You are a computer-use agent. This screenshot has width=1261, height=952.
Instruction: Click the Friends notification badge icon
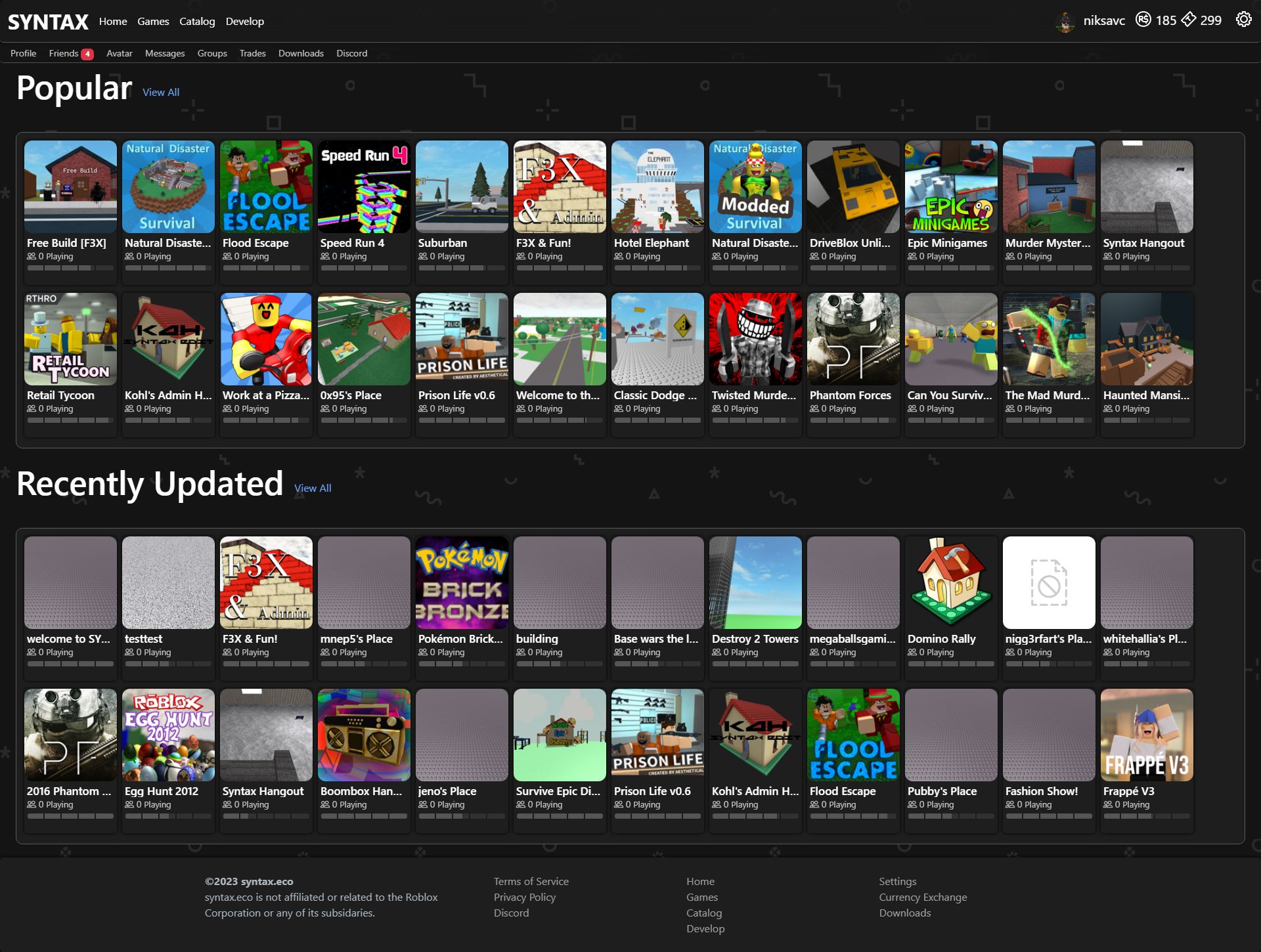[x=87, y=54]
